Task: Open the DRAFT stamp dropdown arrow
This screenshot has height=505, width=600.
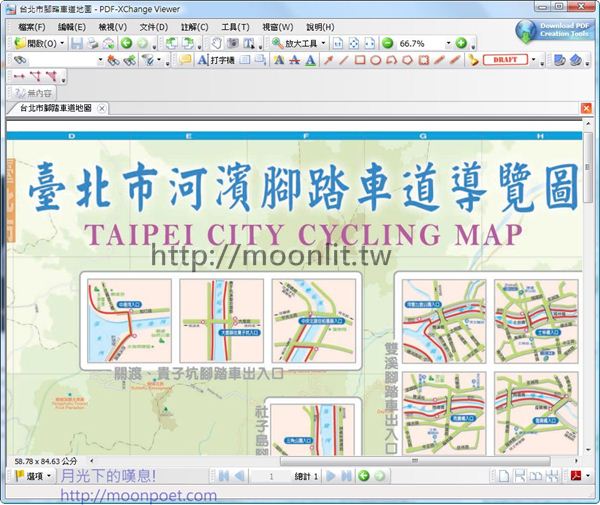Action: coord(533,60)
